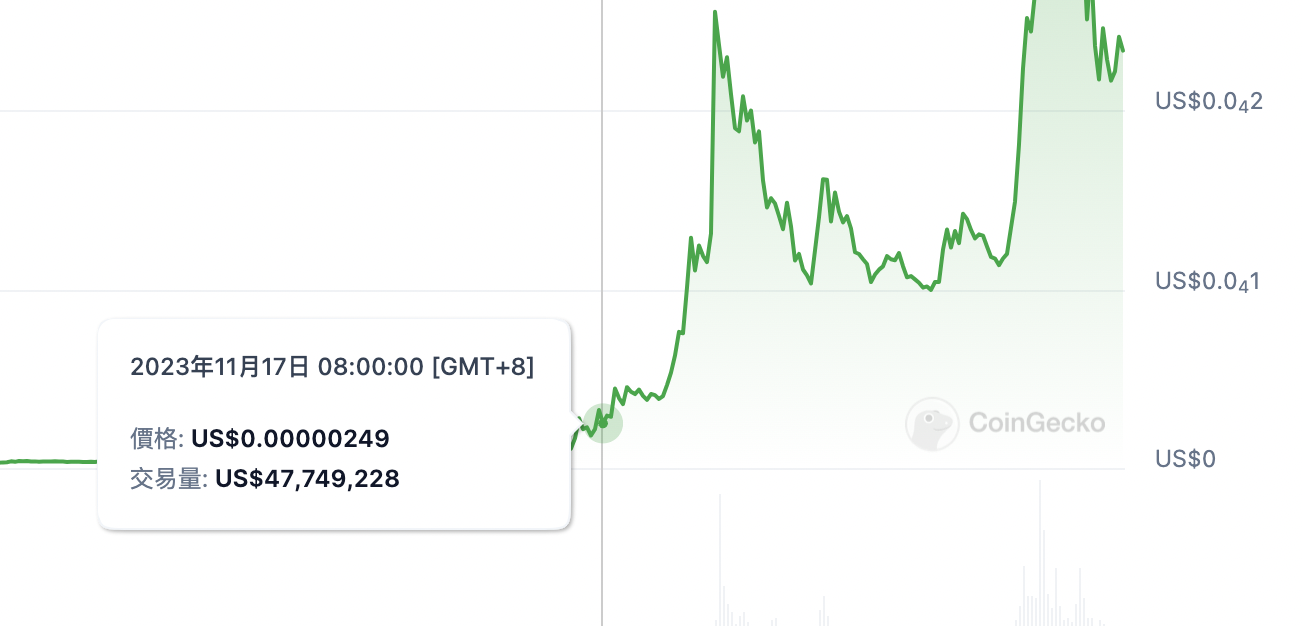Click the 交易量 label in tooltip
Image resolution: width=1302 pixels, height=626 pixels.
tap(167, 479)
